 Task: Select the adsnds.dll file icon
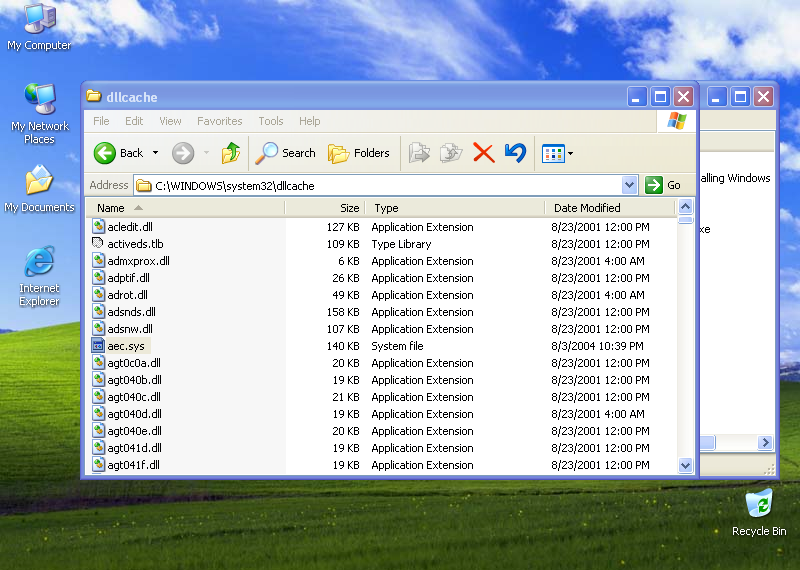[x=98, y=311]
